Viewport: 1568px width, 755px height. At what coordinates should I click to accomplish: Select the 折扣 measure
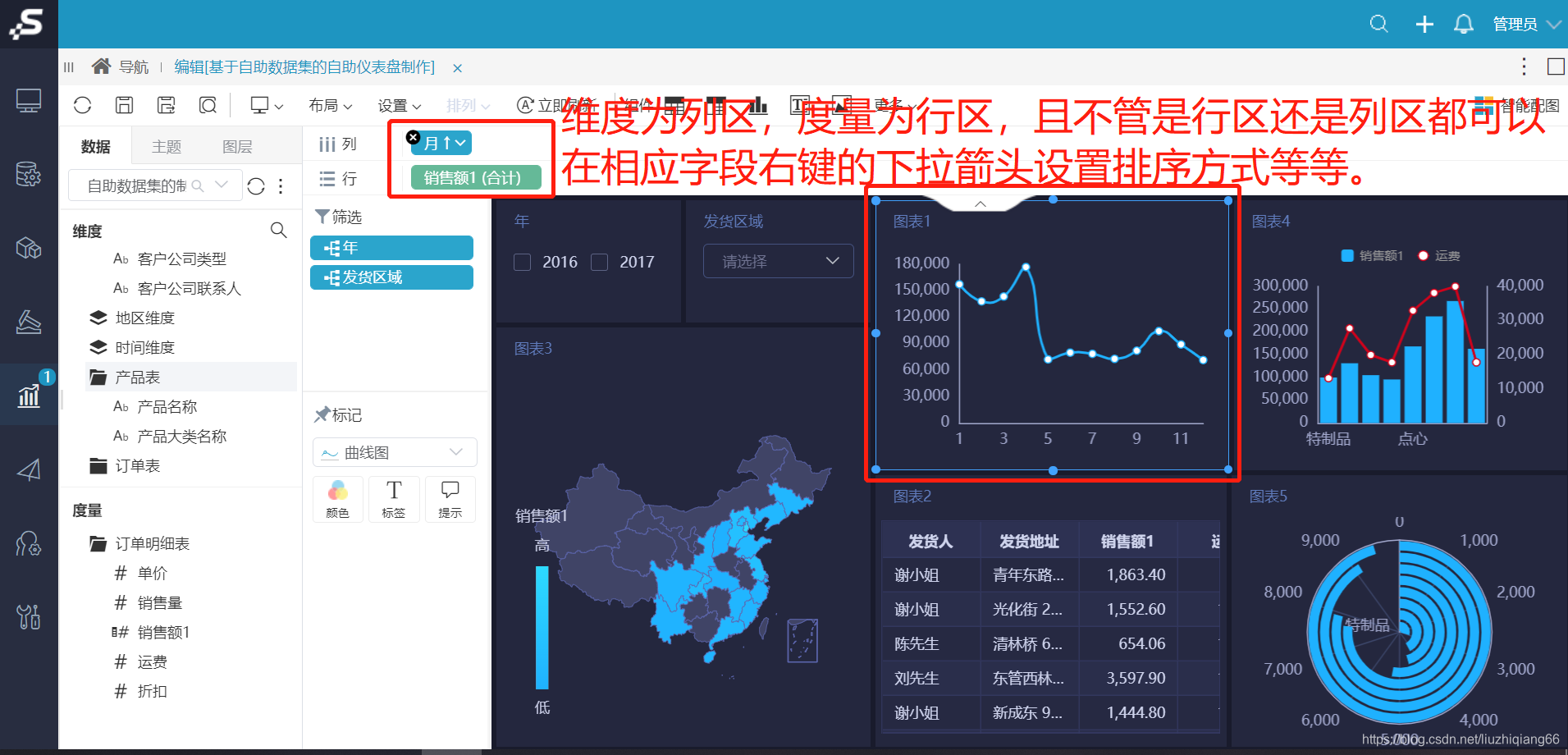pyautogui.click(x=152, y=692)
